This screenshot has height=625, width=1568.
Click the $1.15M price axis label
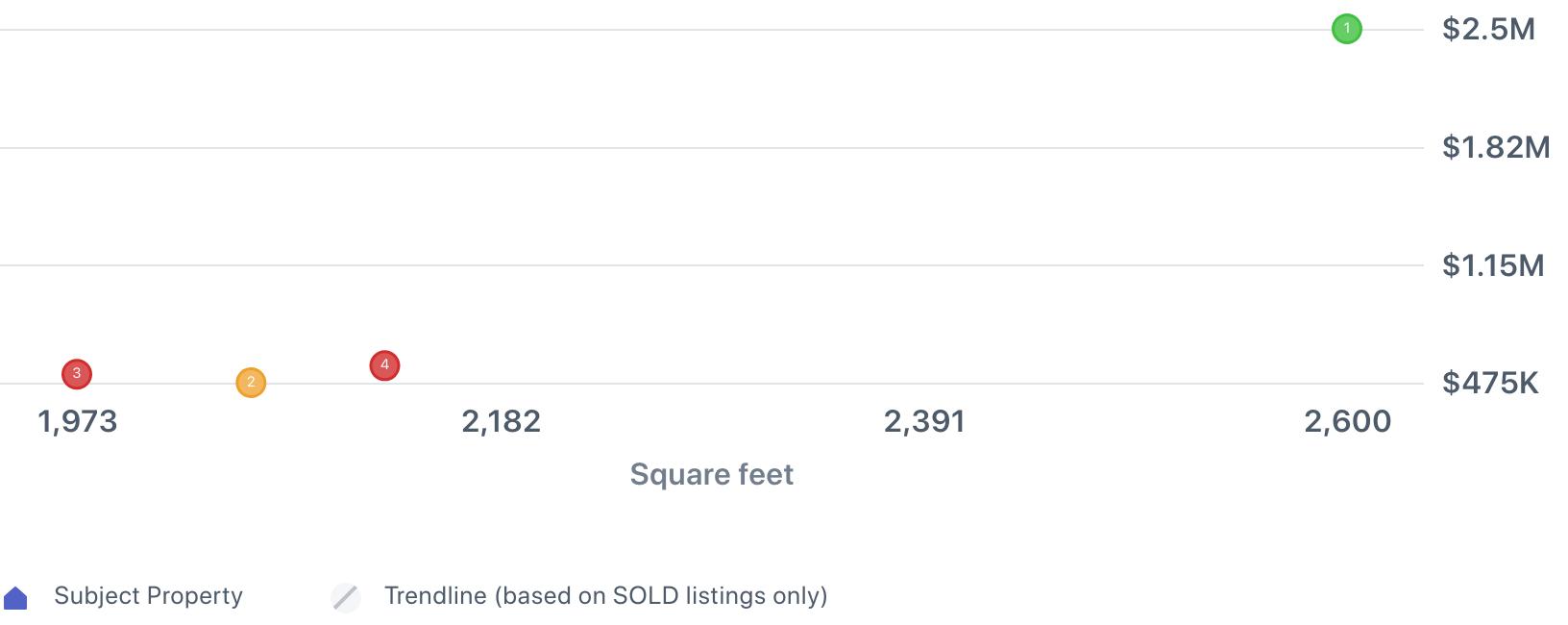tap(1493, 265)
